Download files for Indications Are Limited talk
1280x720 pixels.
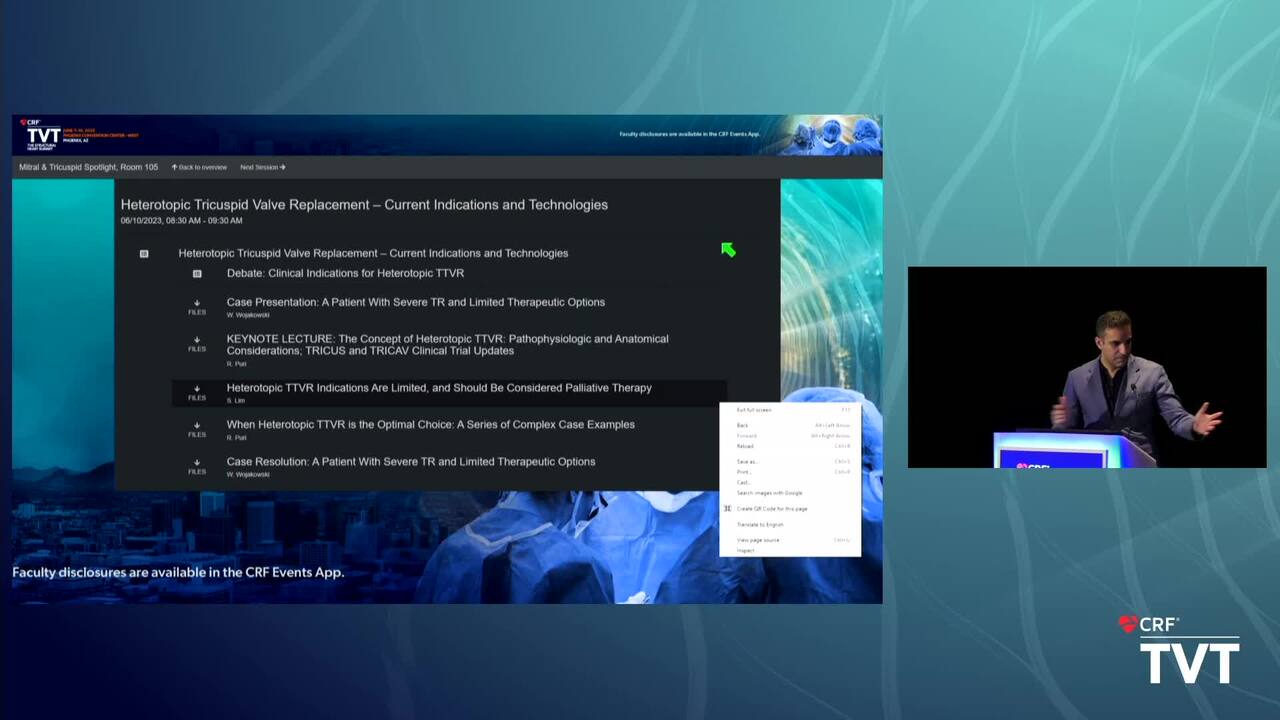(x=197, y=393)
